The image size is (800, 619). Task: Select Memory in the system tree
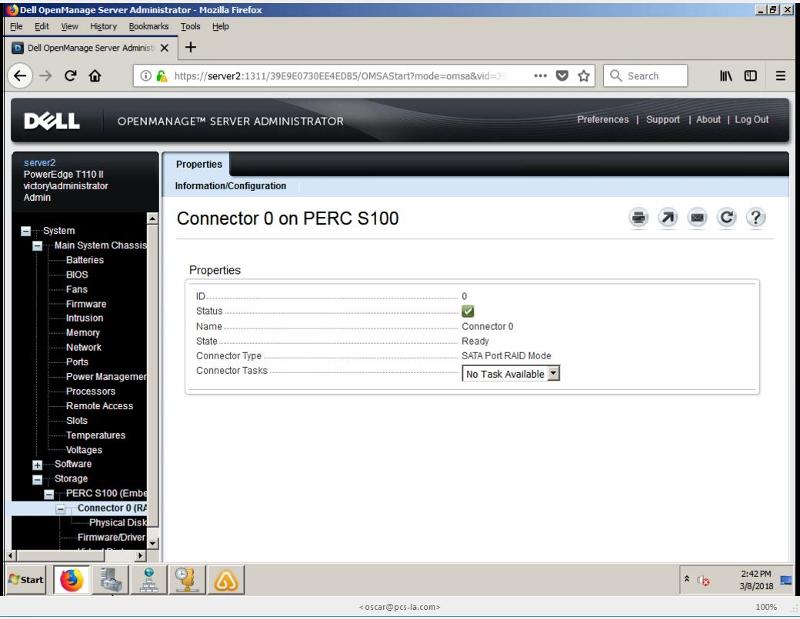point(83,333)
